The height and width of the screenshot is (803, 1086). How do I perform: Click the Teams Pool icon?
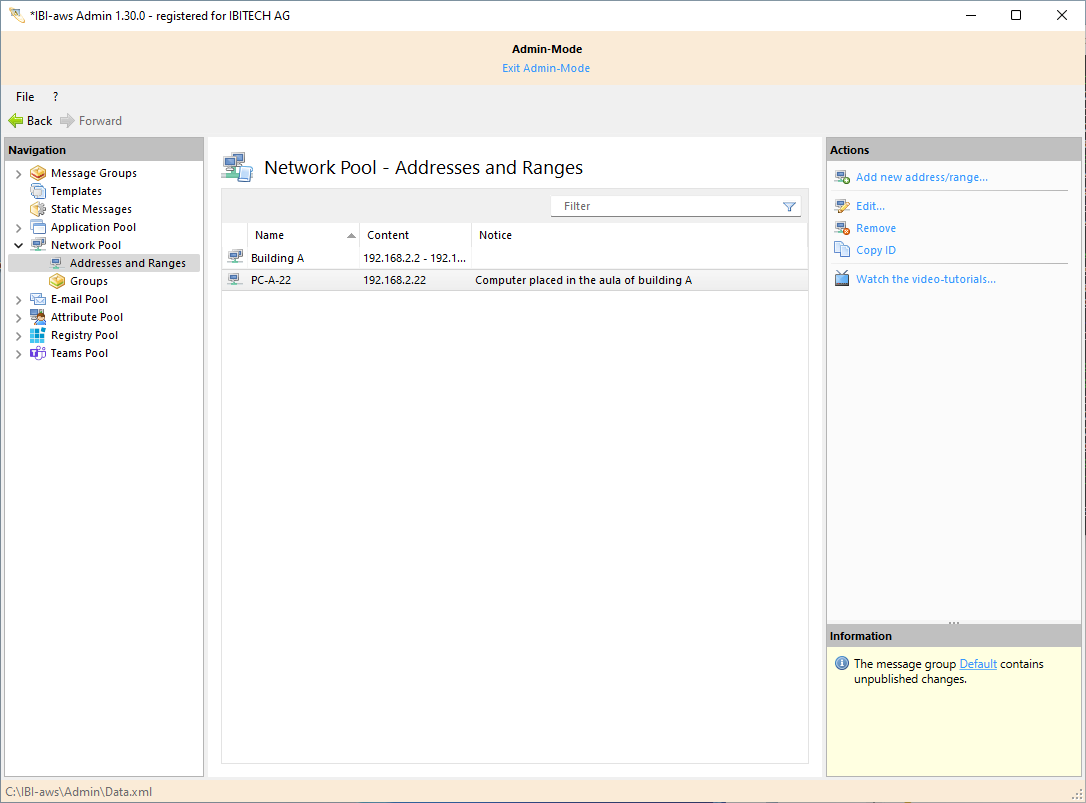pyautogui.click(x=38, y=353)
